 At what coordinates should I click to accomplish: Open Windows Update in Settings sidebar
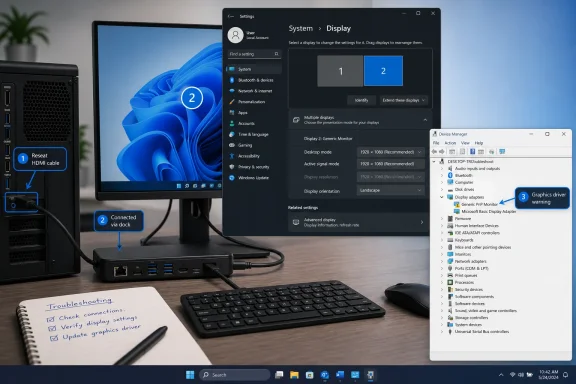(253, 178)
